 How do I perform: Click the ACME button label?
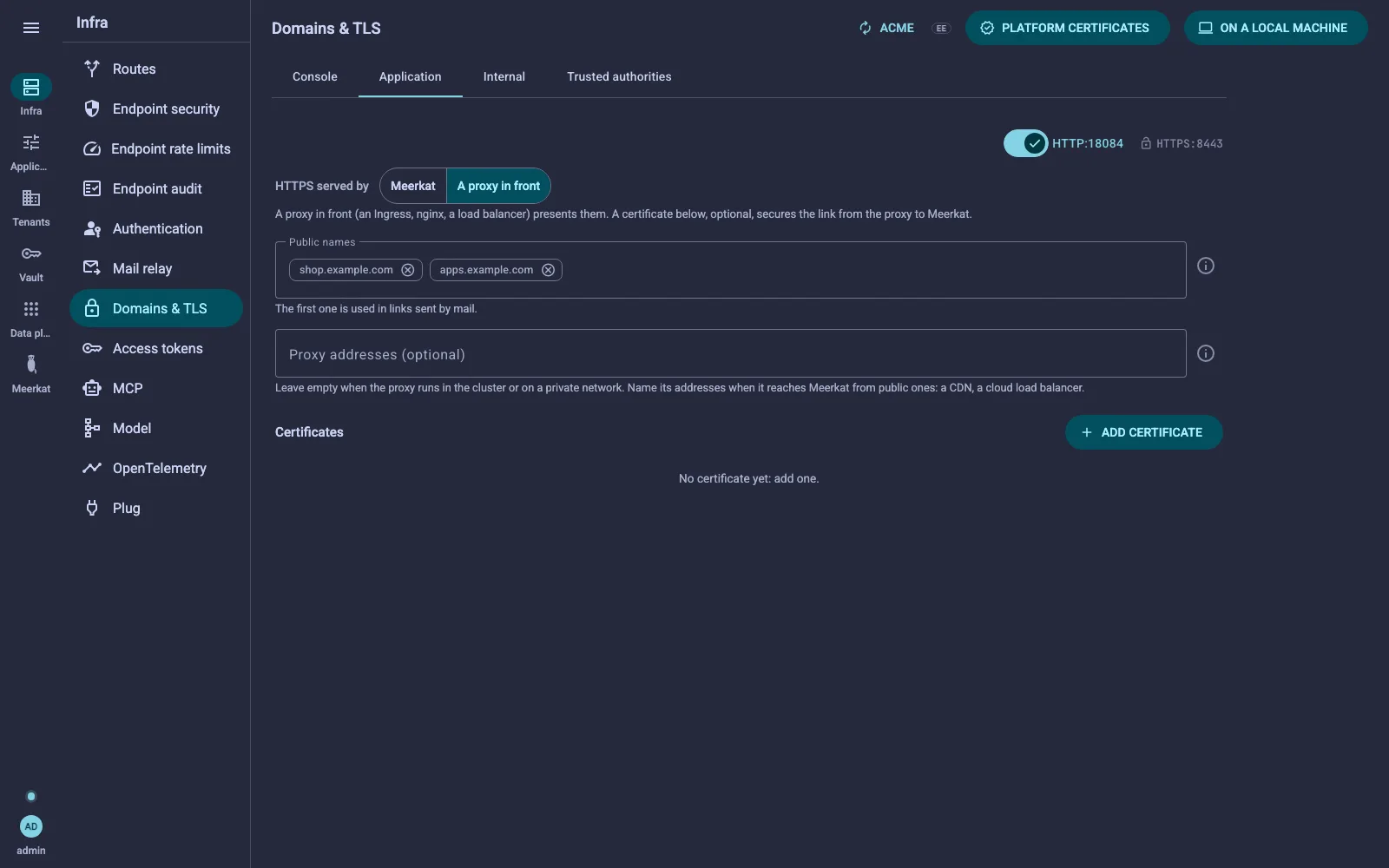click(x=897, y=28)
